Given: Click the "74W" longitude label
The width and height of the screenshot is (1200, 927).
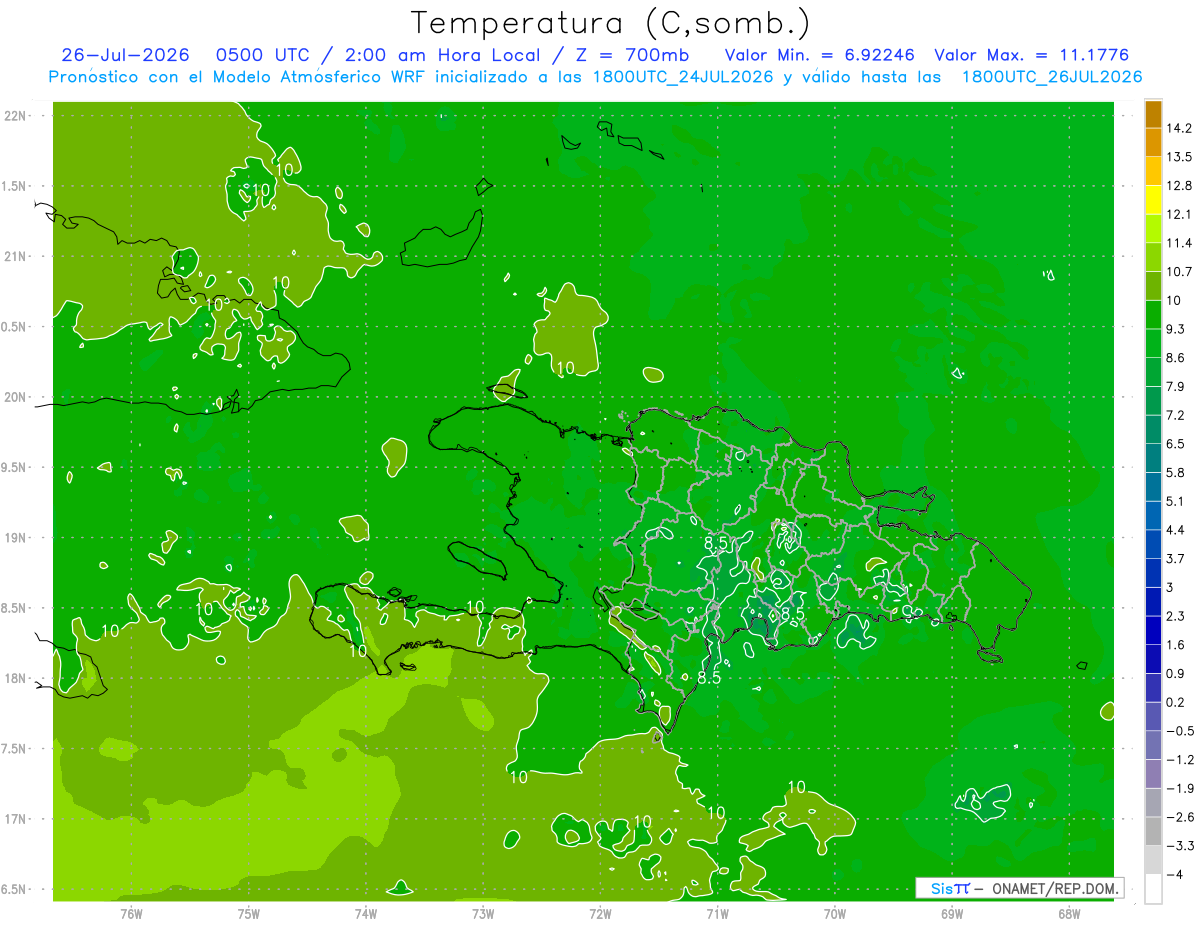Looking at the screenshot, I should (x=365, y=913).
